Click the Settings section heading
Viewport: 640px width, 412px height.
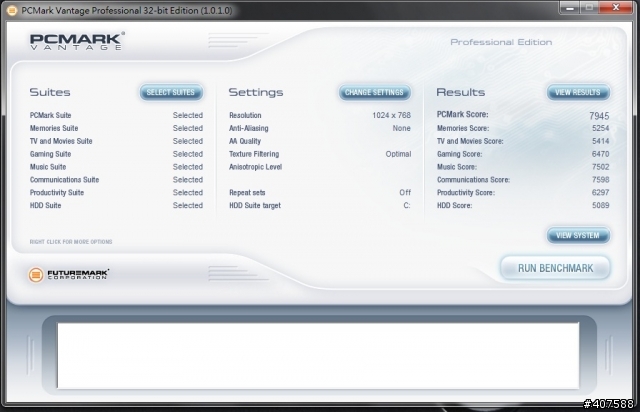tap(256, 93)
